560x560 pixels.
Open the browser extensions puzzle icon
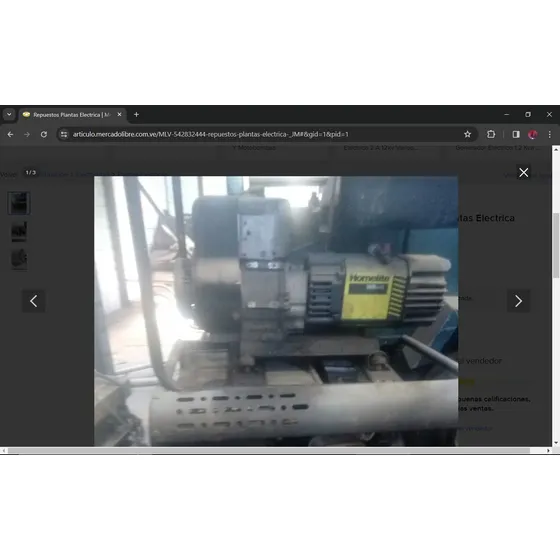tap(491, 134)
